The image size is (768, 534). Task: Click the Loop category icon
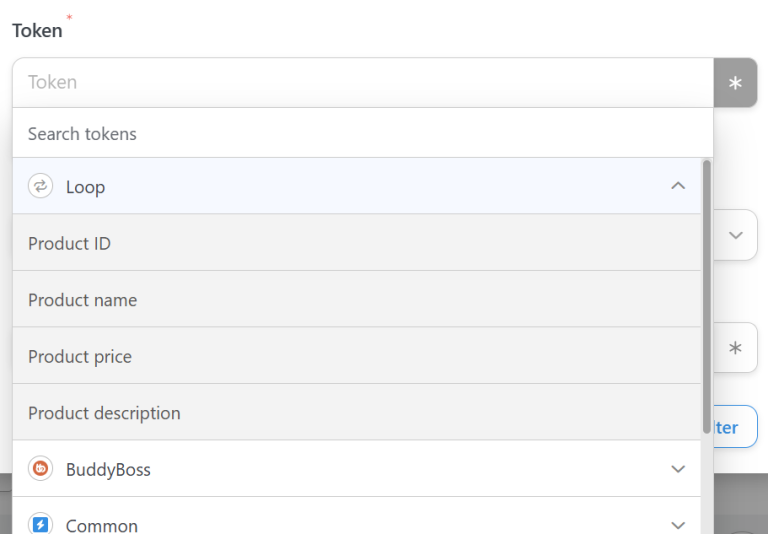click(40, 186)
